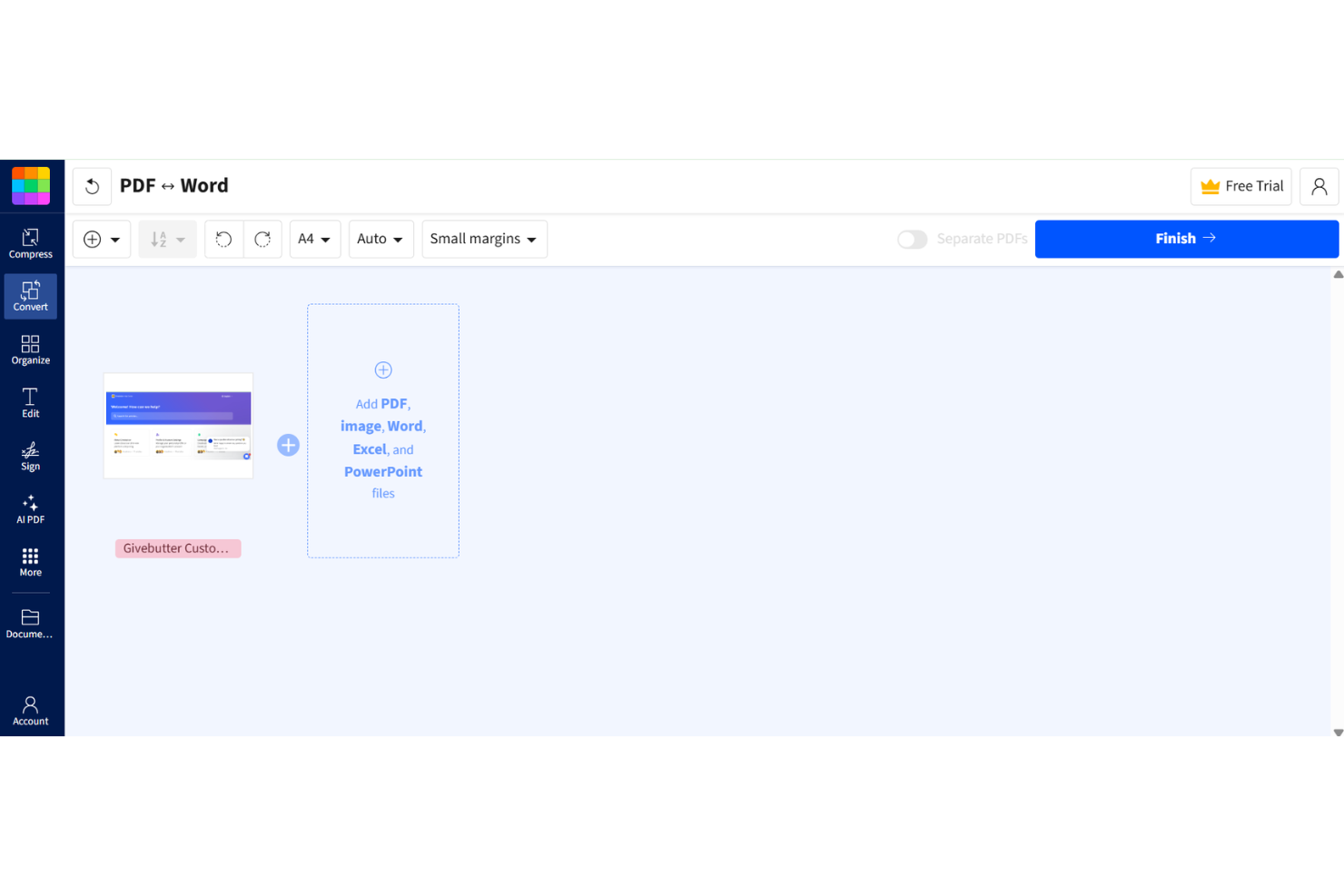Open the Small margins dropdown
This screenshot has width=1344, height=896.
(483, 239)
